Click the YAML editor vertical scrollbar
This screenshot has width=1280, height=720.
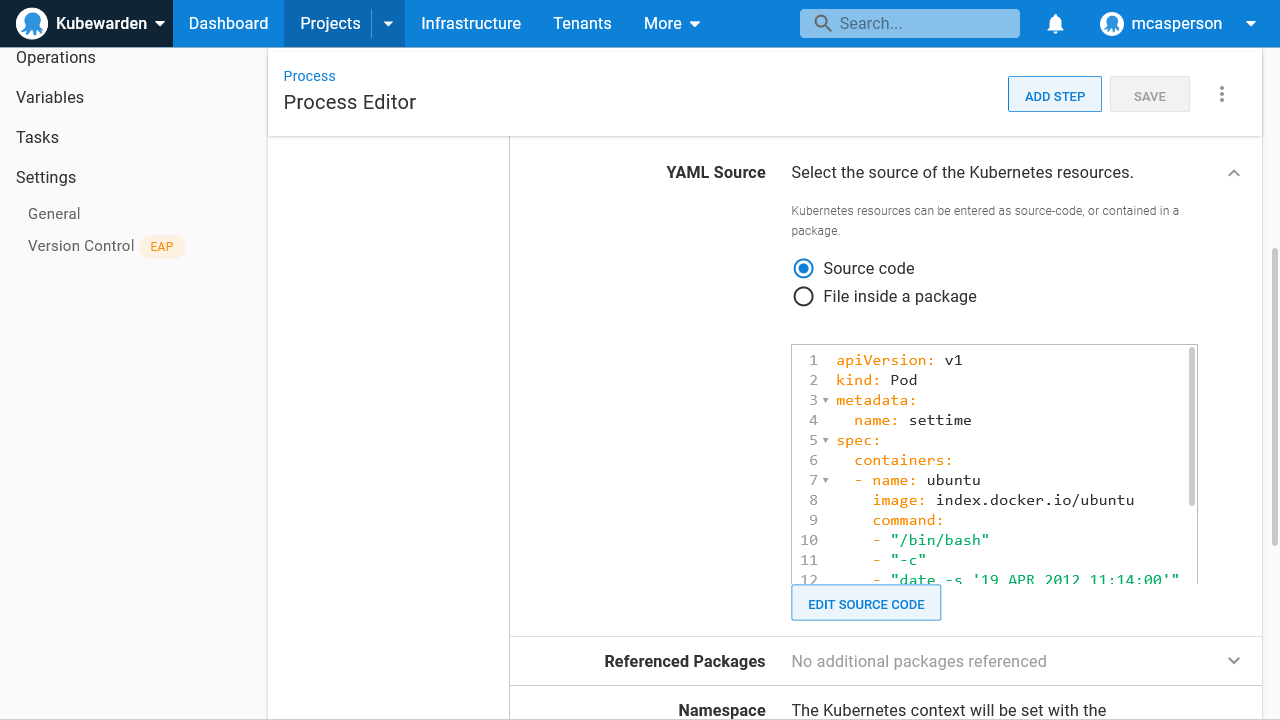(1192, 427)
